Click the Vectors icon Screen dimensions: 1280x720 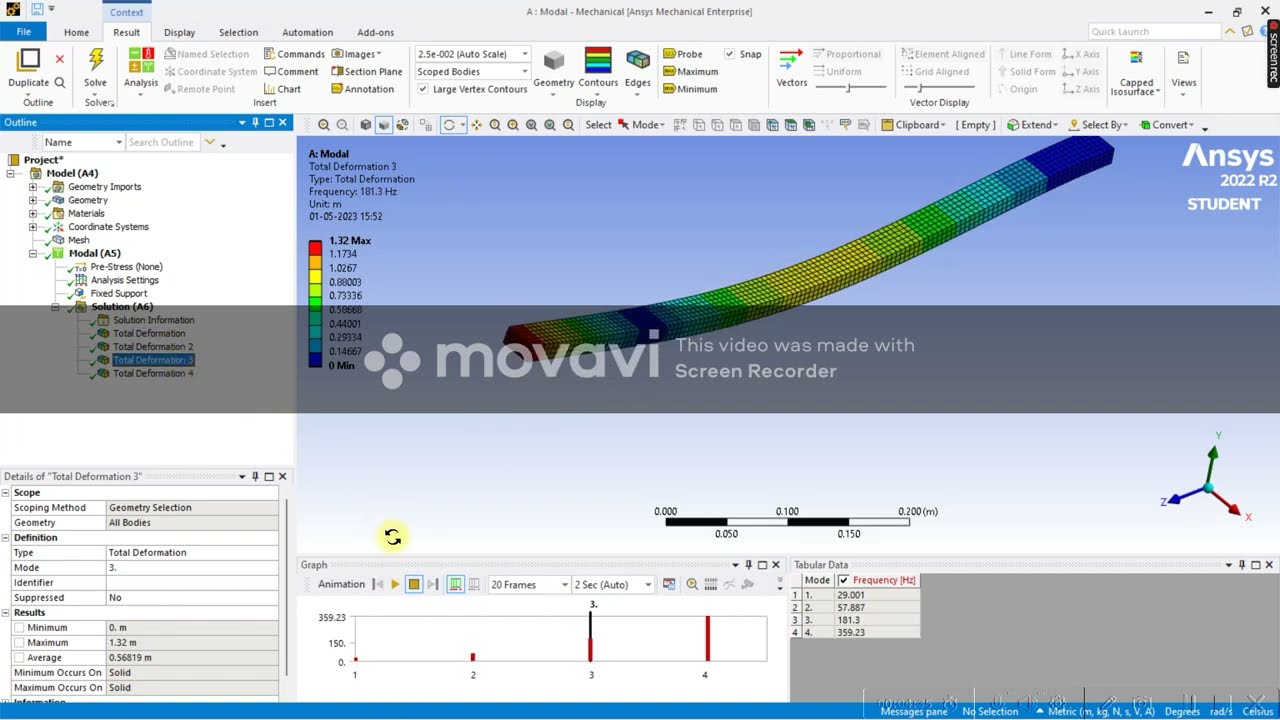click(x=791, y=59)
